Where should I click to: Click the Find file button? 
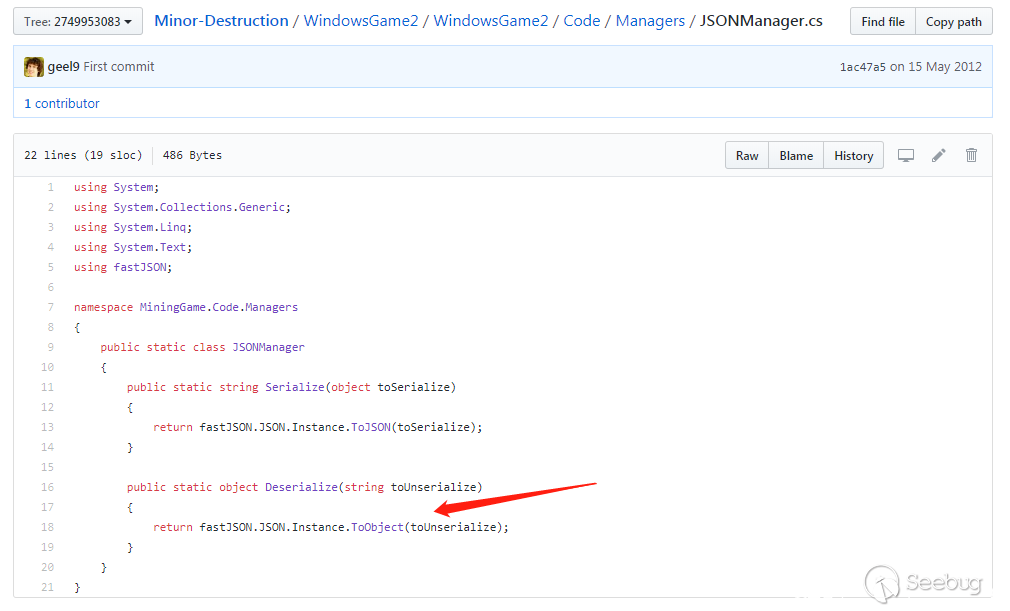pyautogui.click(x=882, y=21)
